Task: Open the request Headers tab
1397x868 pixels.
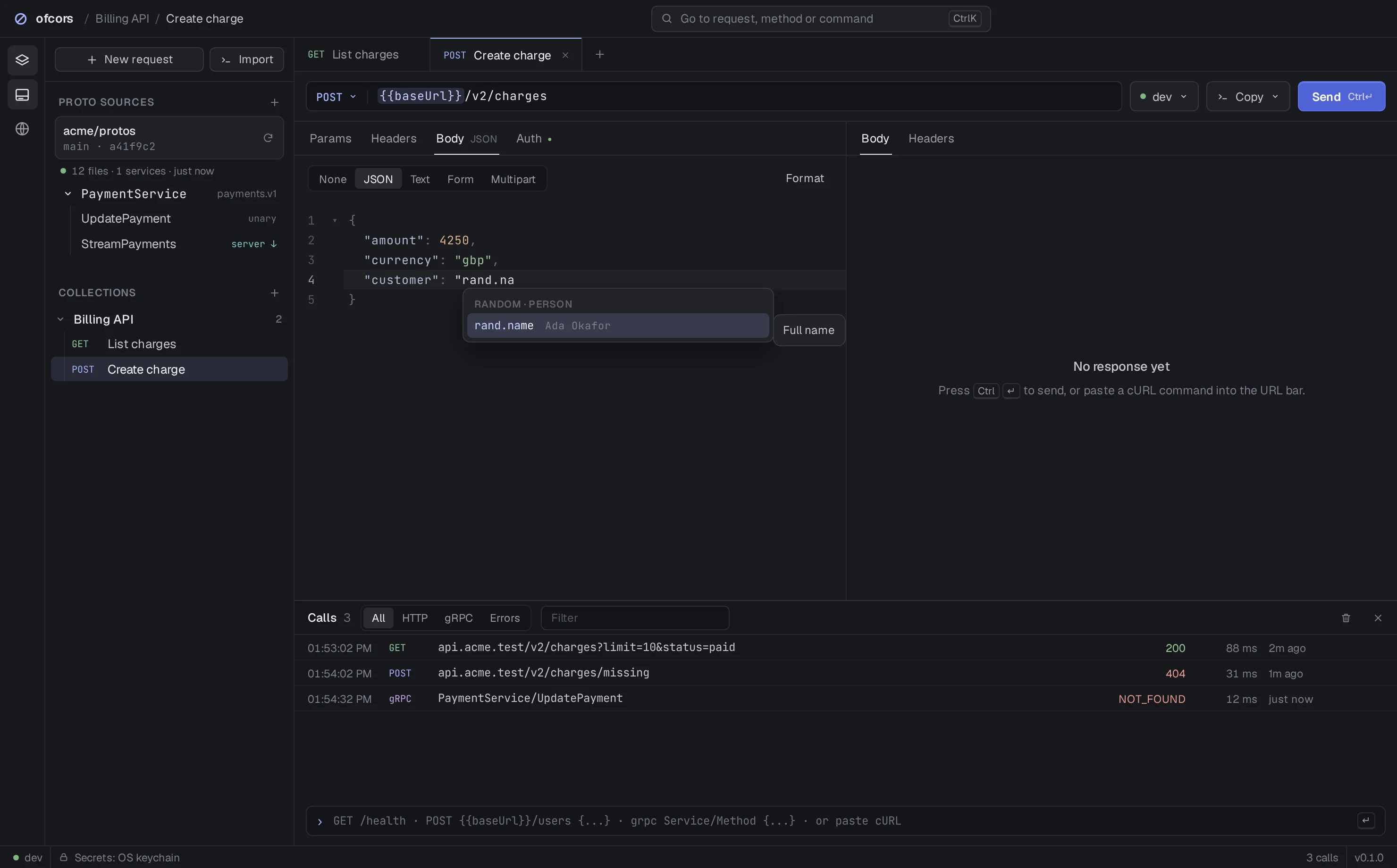Action: point(393,138)
